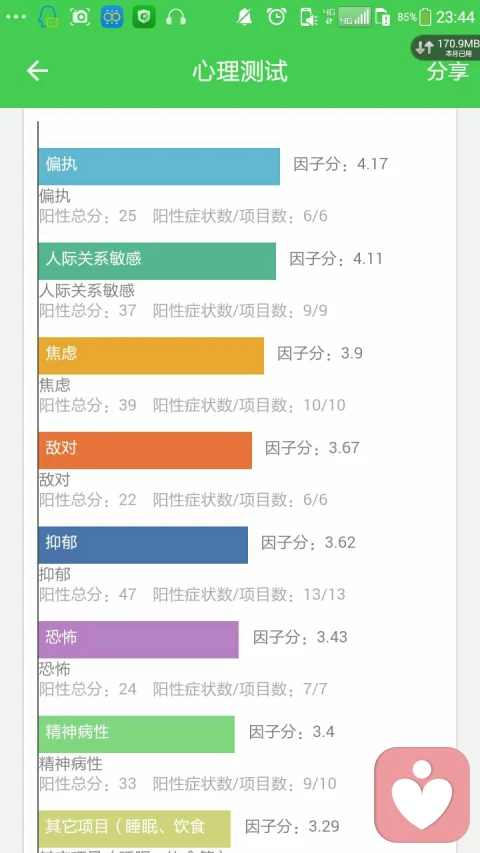Tap the blue owl-eyes app status icon
This screenshot has width=480, height=853.
(112, 17)
